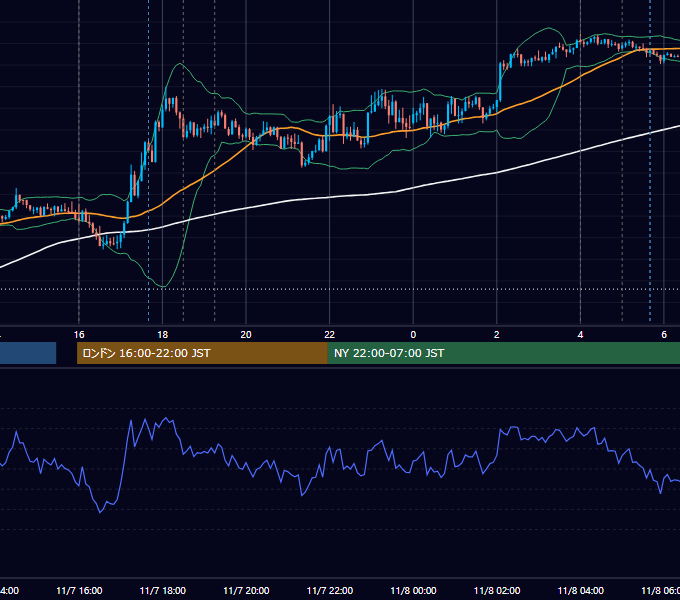Click the 11/8 00:00 date label
The image size is (680, 600).
point(413,590)
